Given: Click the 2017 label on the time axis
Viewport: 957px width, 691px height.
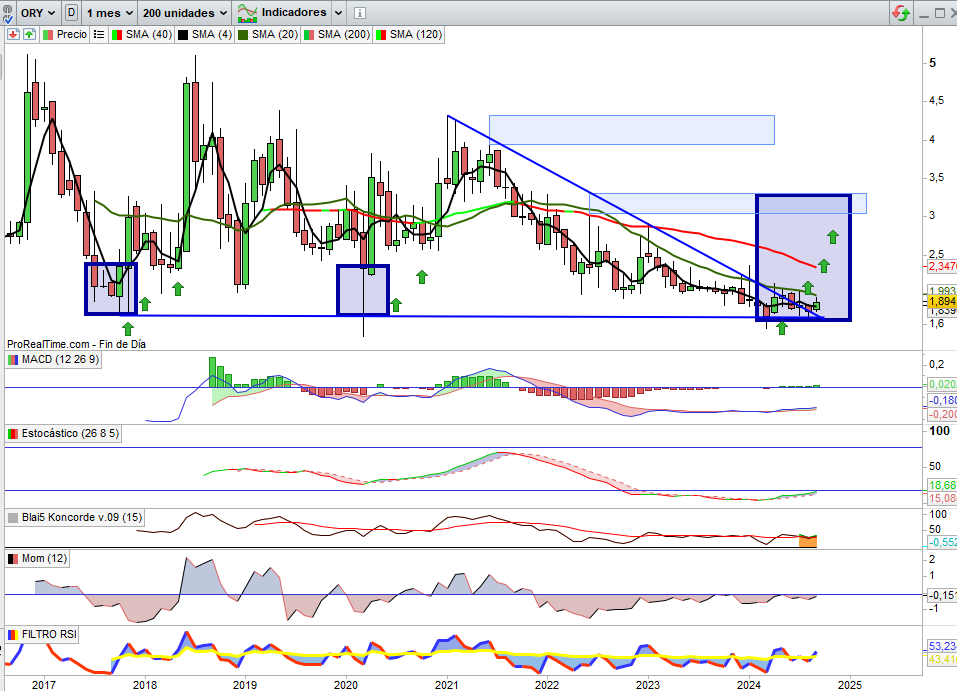Looking at the screenshot, I should pyautogui.click(x=44, y=685).
